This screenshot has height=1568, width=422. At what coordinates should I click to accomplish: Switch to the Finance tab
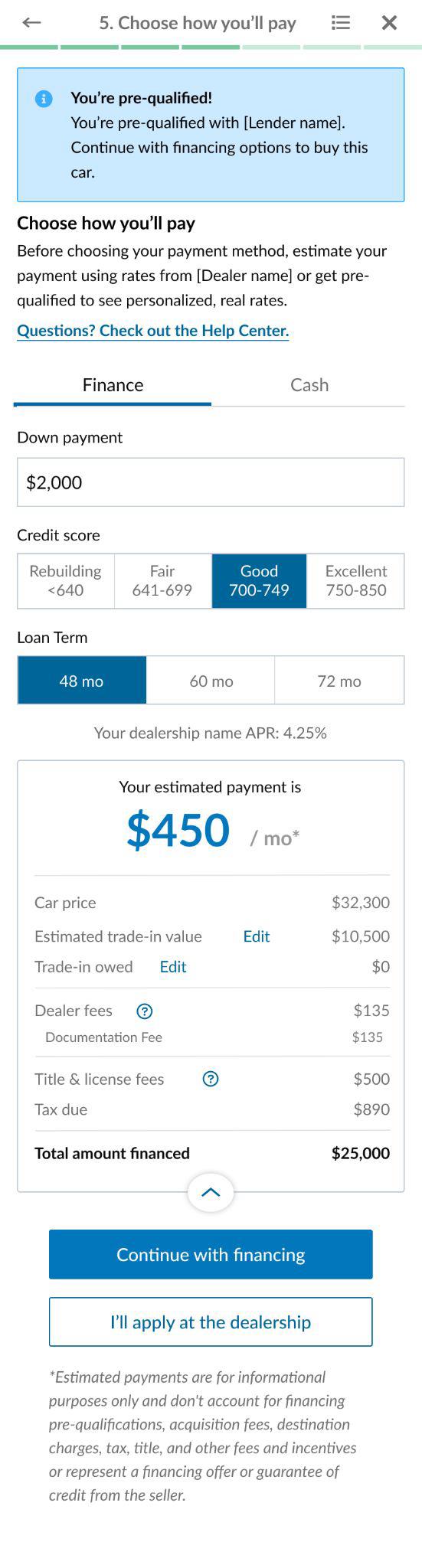(113, 385)
